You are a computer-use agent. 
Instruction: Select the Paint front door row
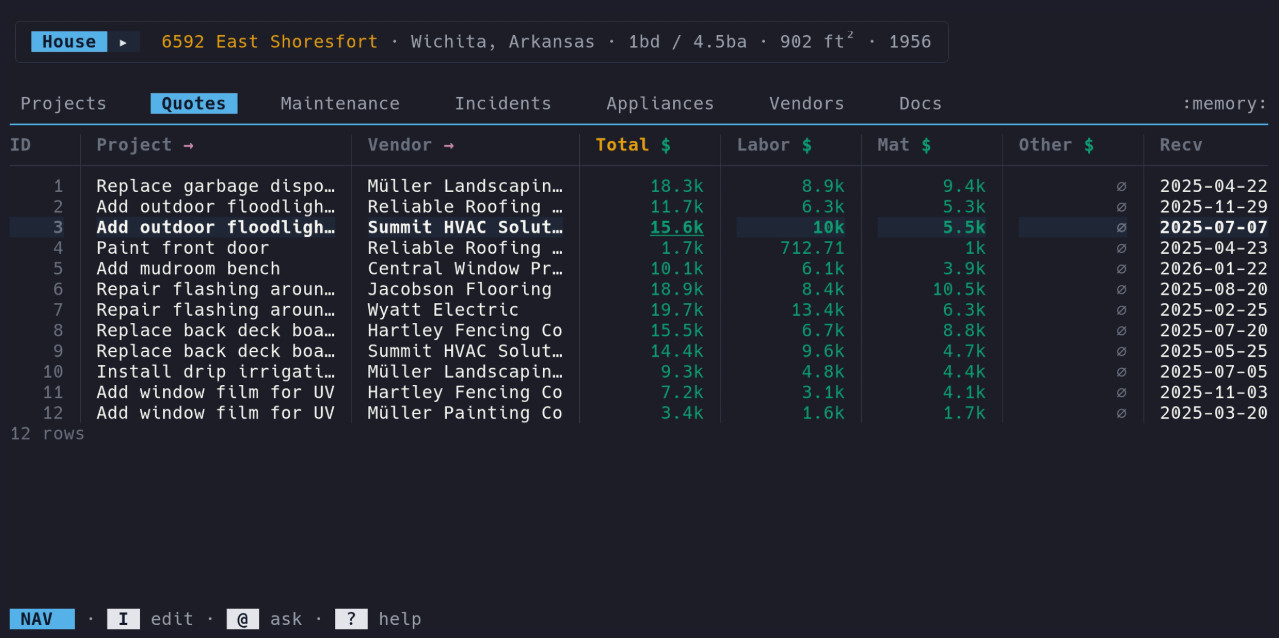183,248
